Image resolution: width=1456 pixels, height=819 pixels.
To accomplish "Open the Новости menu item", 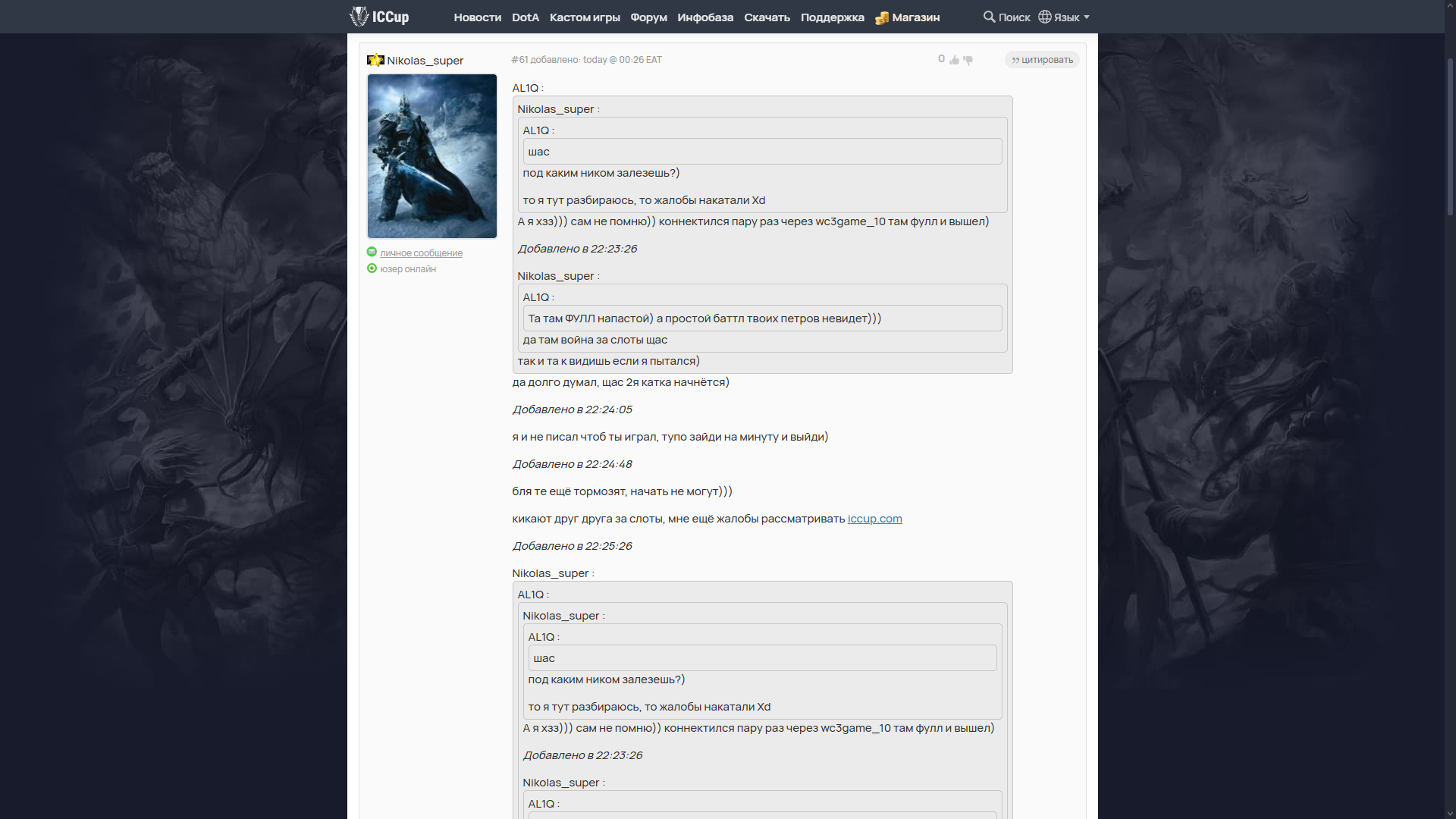I will pos(477,17).
